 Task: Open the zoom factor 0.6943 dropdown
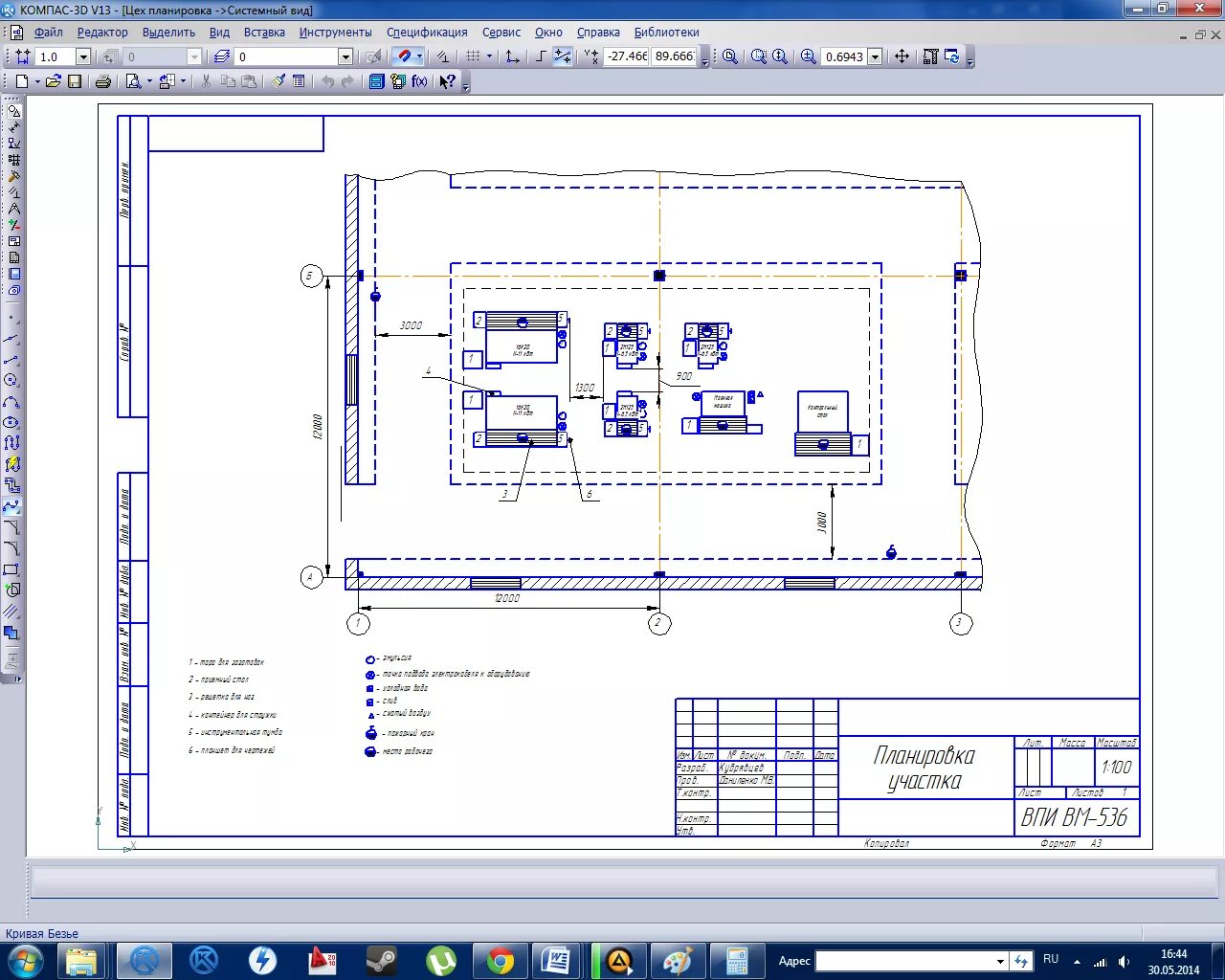tap(874, 57)
